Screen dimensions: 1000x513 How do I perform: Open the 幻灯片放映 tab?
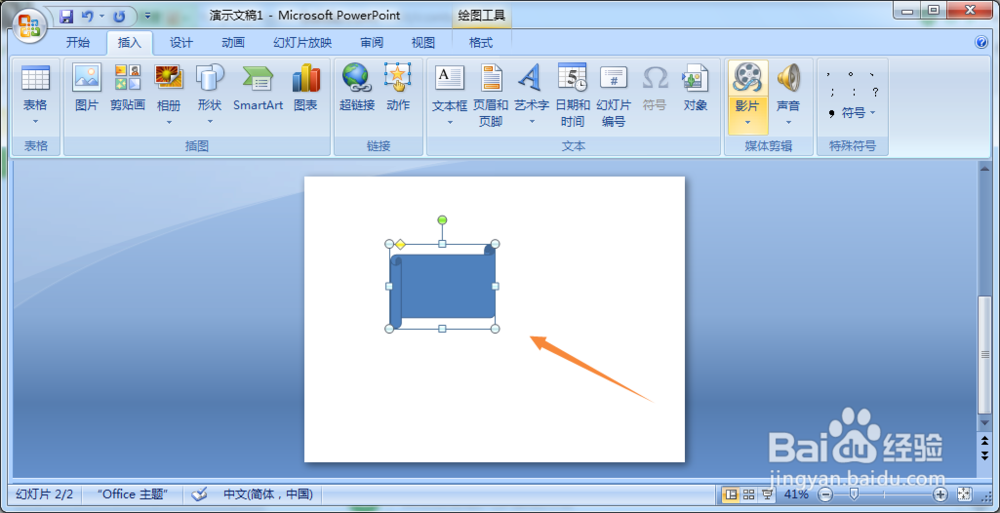tap(302, 43)
